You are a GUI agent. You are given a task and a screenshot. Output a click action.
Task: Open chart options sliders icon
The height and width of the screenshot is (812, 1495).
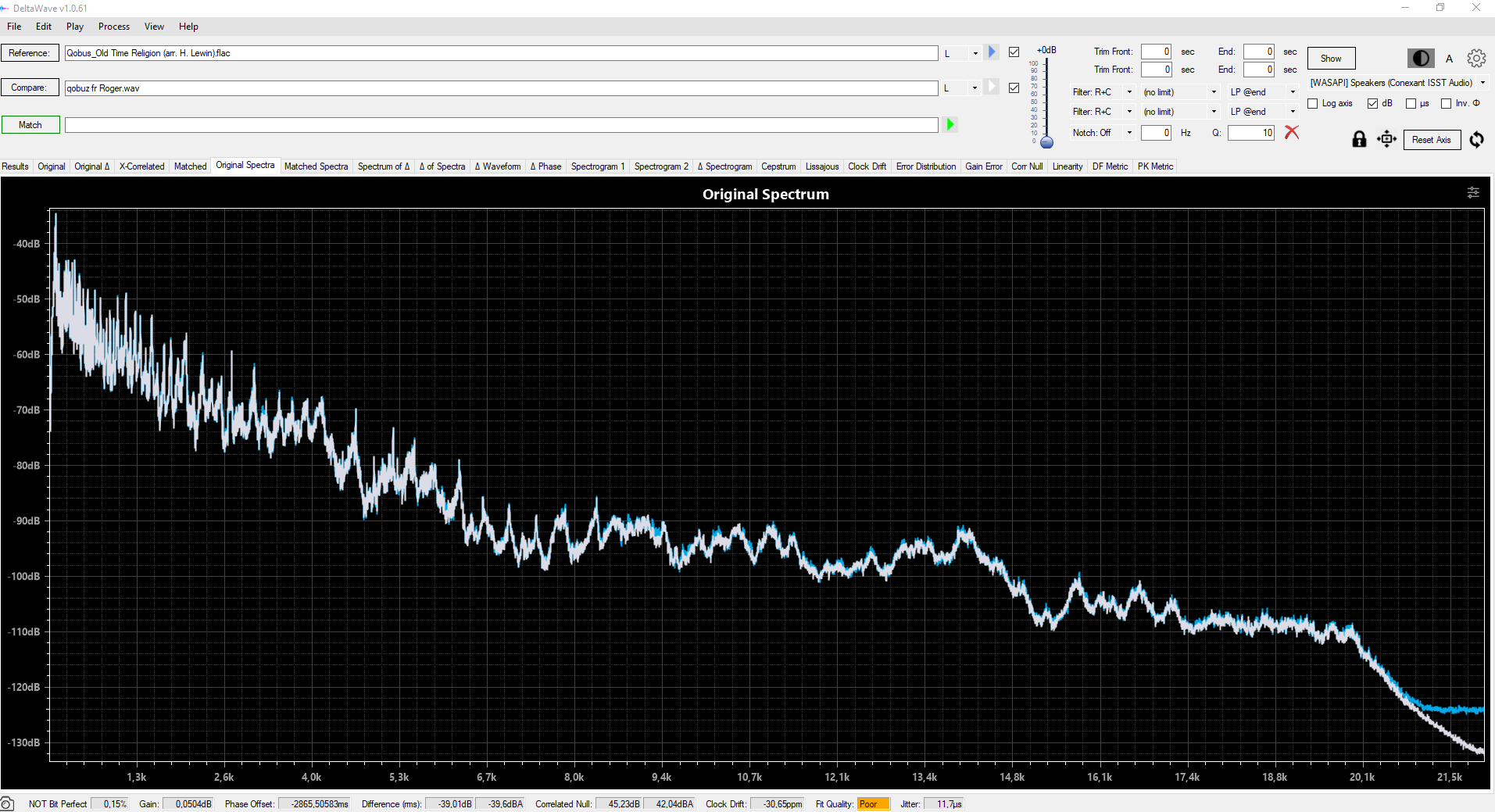(1473, 192)
